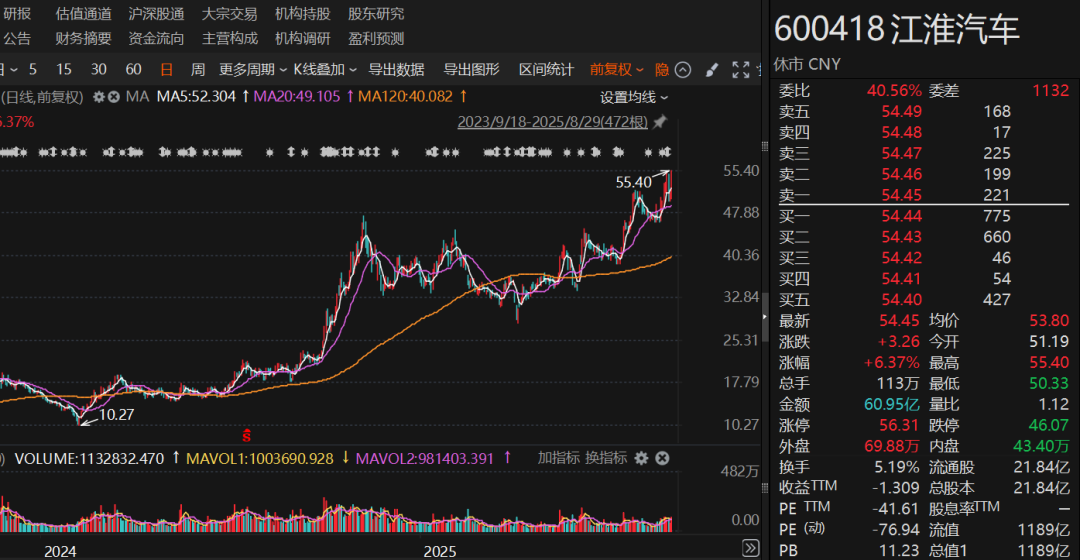Toggle the 隐 hide button
Image resolution: width=1080 pixels, height=560 pixels.
[662, 70]
